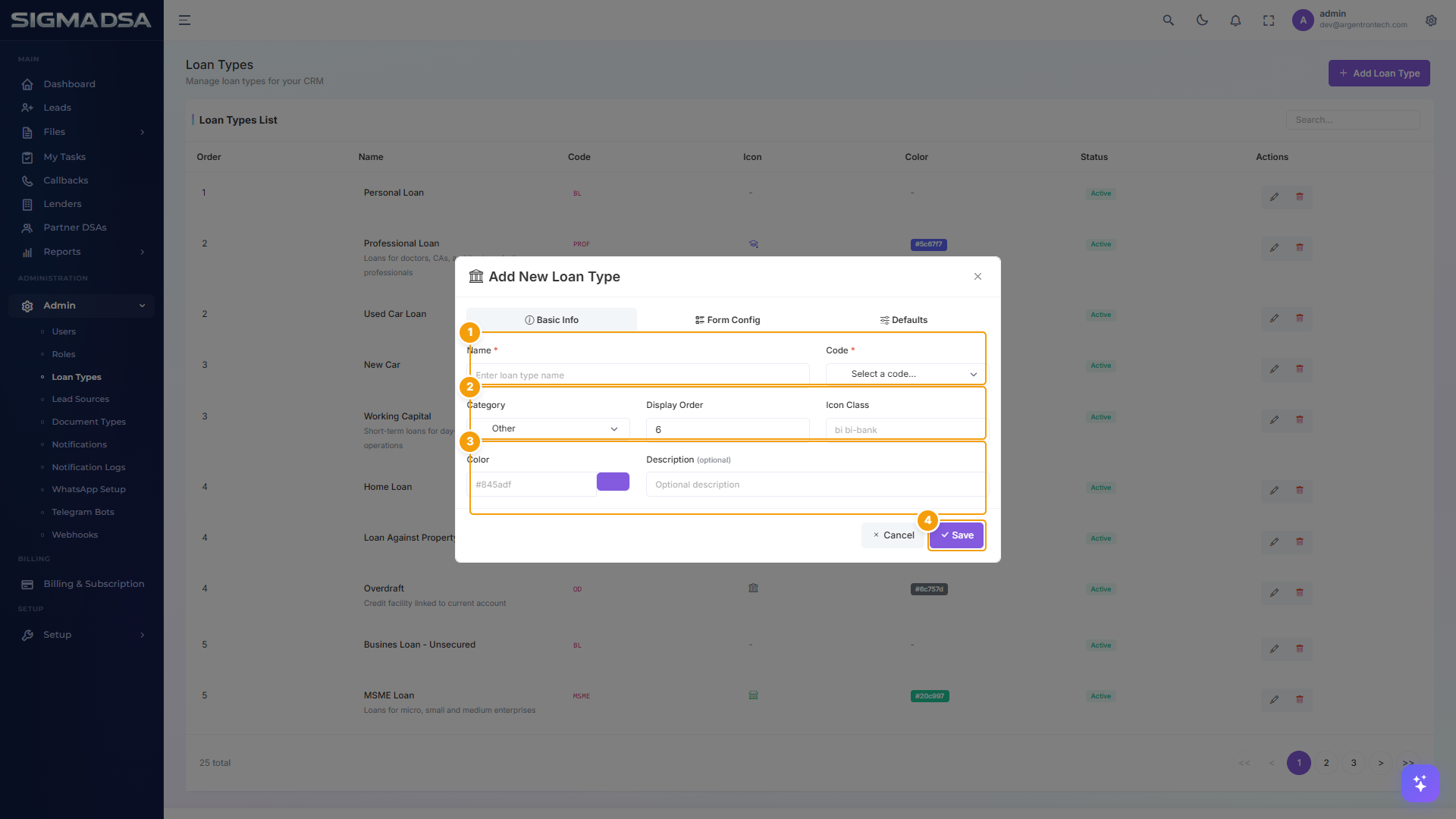Jump to last page with >> button
1456x819 pixels.
(x=1408, y=763)
